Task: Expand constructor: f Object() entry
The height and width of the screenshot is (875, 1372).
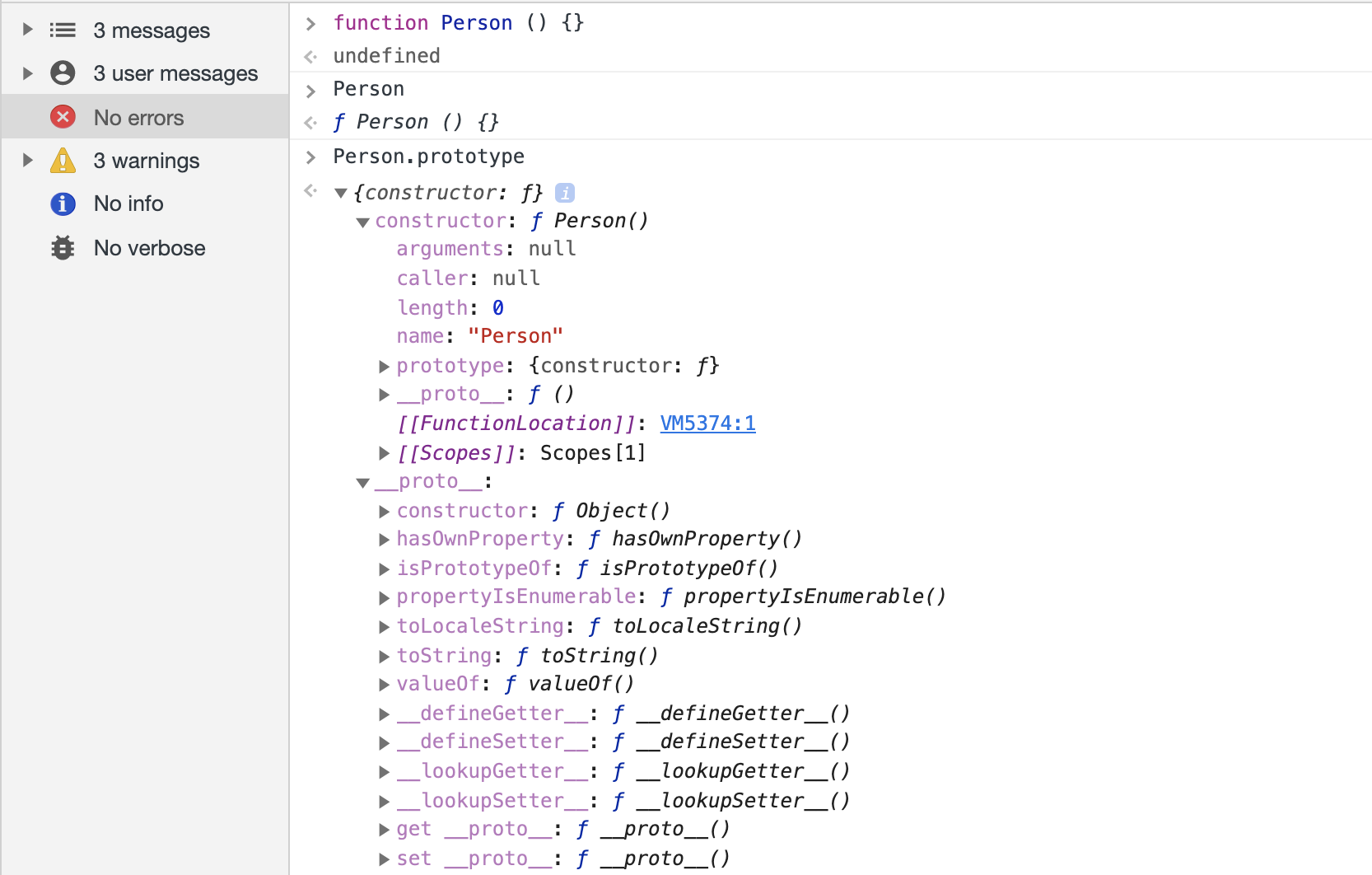Action: [384, 512]
